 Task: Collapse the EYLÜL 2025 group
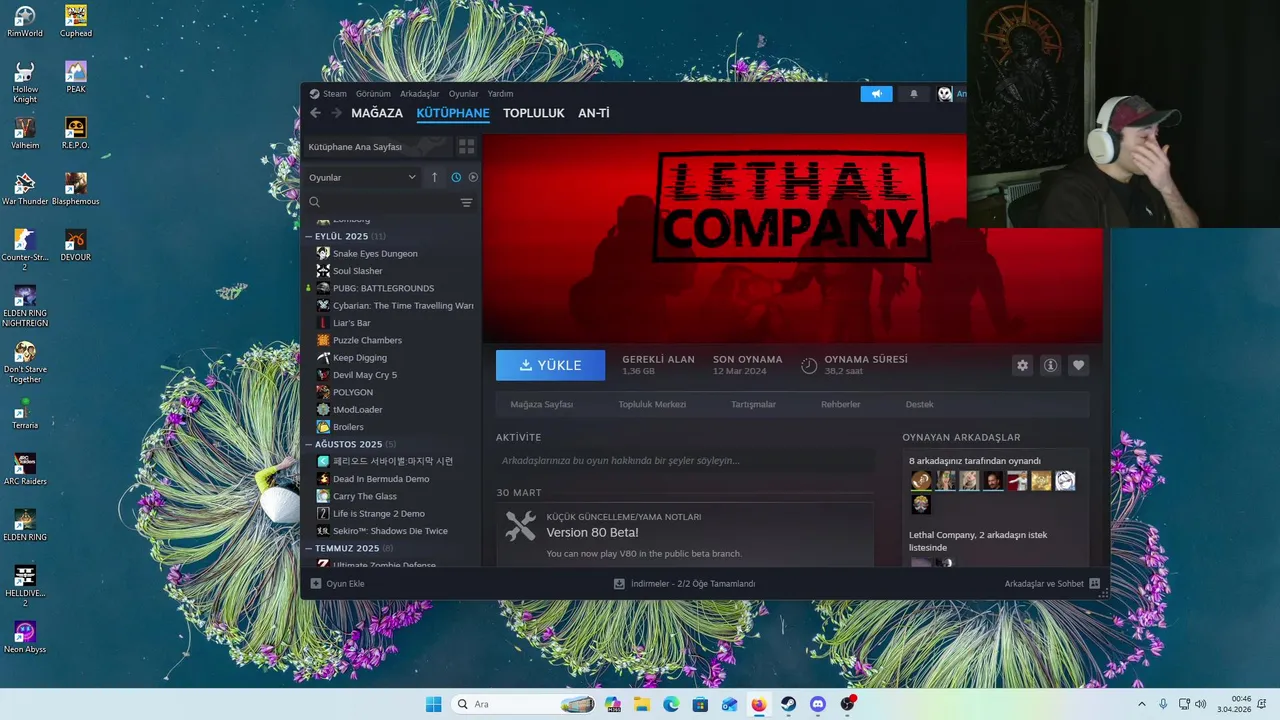pos(309,236)
